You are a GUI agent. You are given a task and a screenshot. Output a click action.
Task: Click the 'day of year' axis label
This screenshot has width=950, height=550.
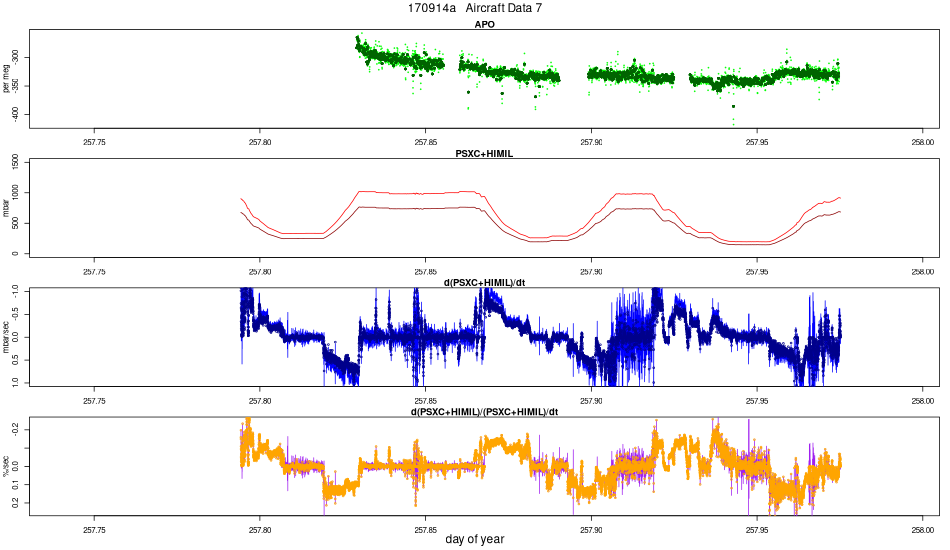(x=474, y=539)
